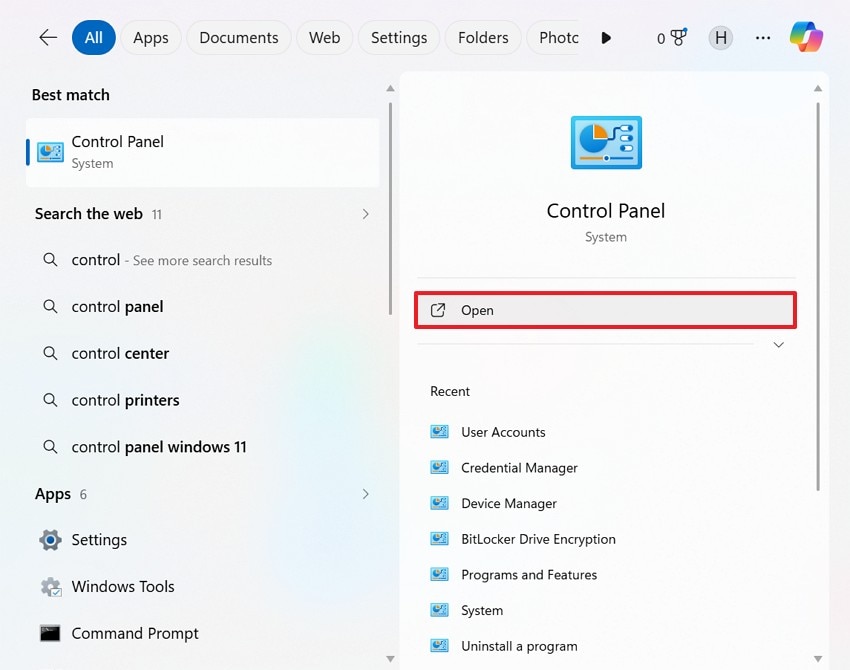Click the results list scroll-up arrow
Viewport: 850px width, 670px height.
pos(390,88)
